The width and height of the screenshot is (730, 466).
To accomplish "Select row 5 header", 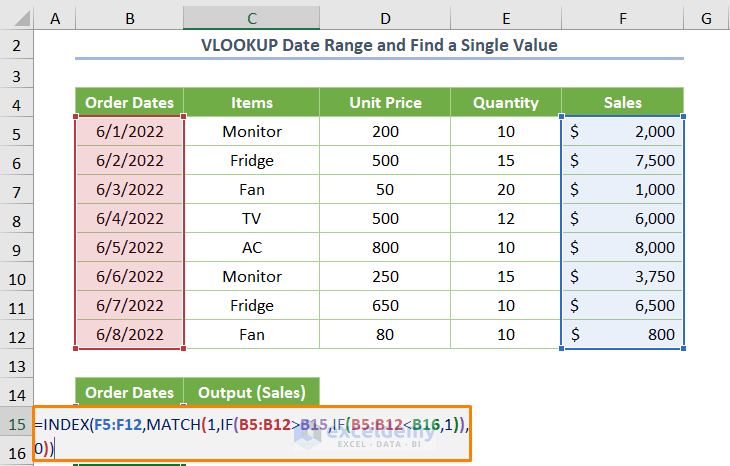I will 17,131.
